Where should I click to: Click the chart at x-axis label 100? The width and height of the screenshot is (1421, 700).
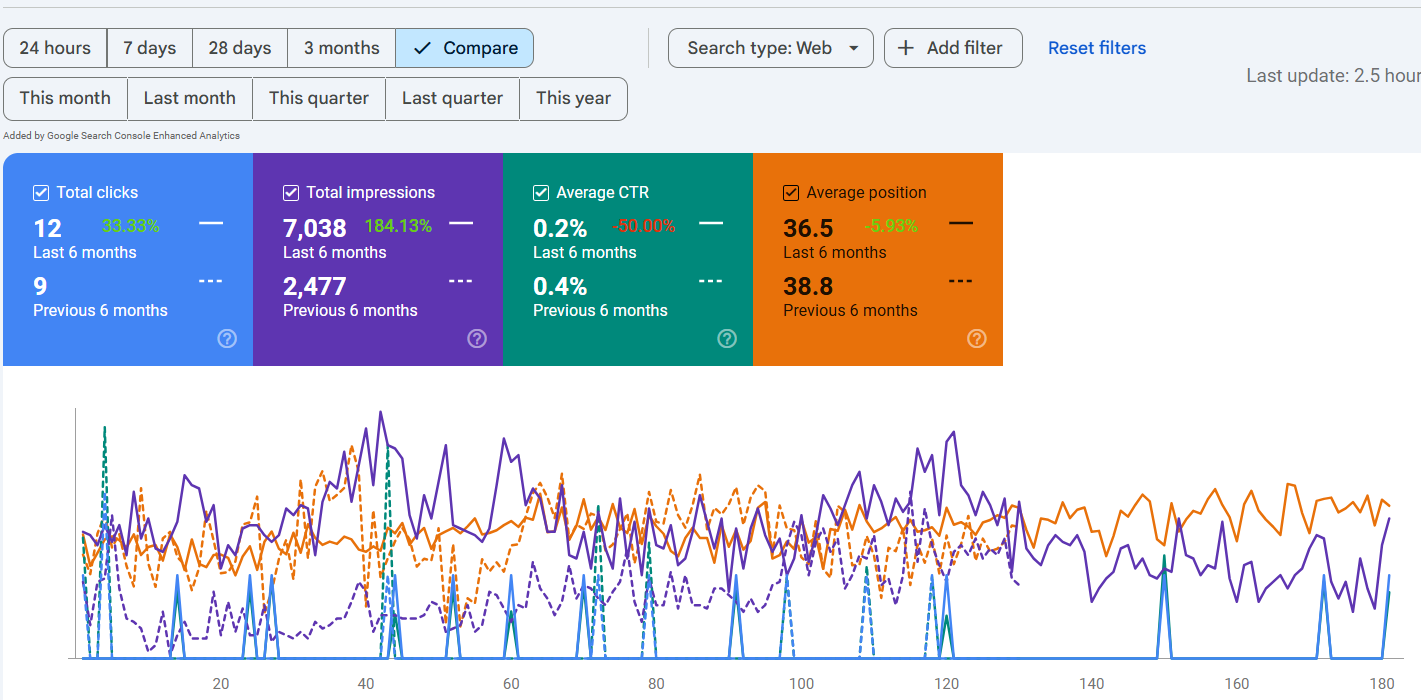coord(801,684)
